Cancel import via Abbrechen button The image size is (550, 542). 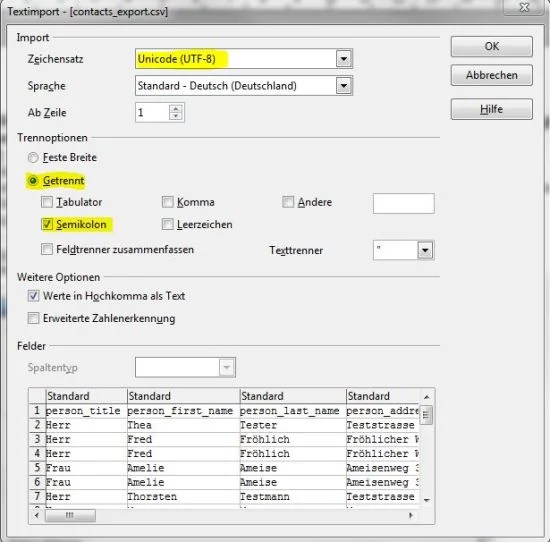491,75
